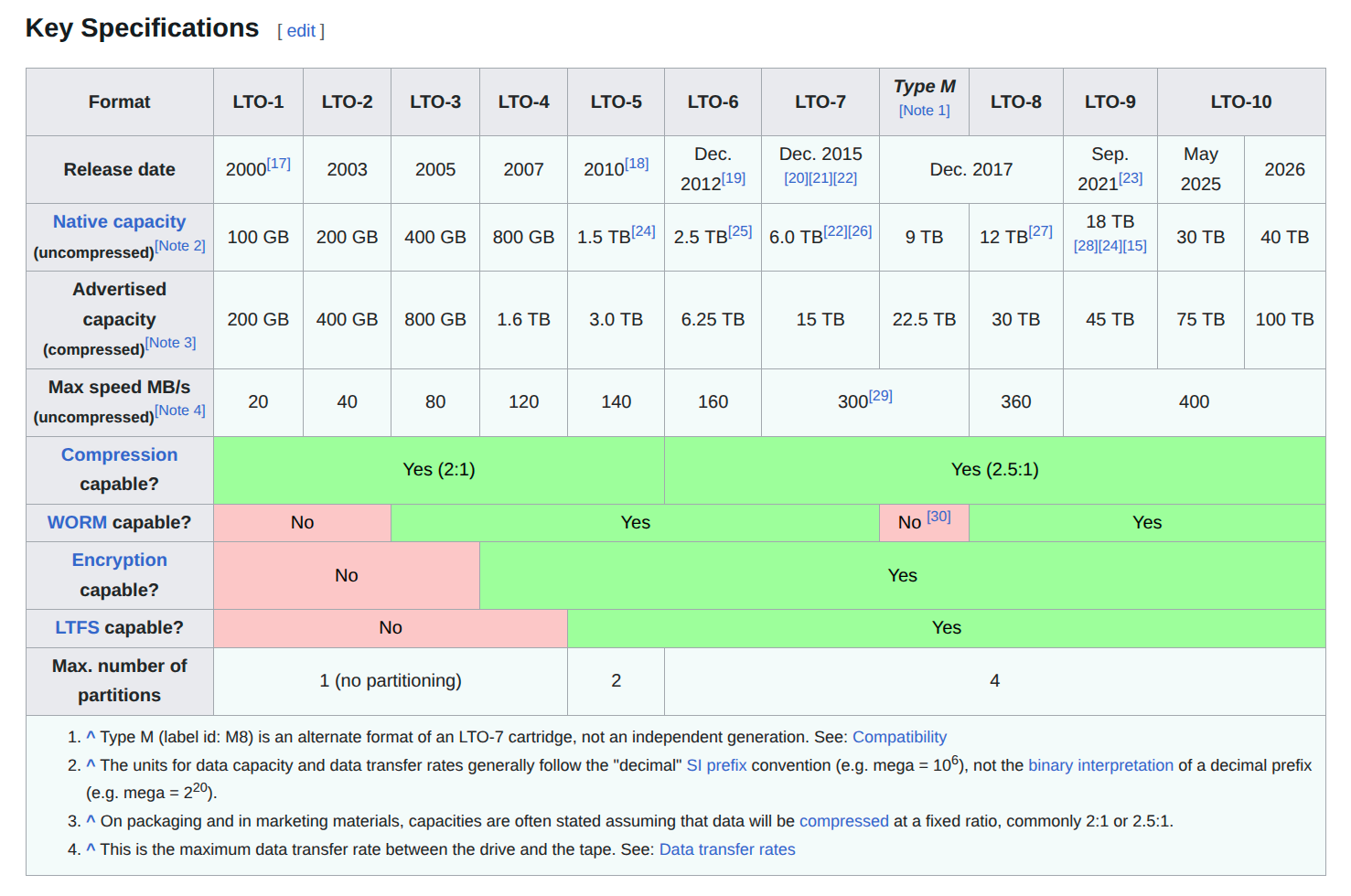Open citation 25 next to 2.5 TB
Viewport: 1351px width, 896px height.
pyautogui.click(x=740, y=231)
